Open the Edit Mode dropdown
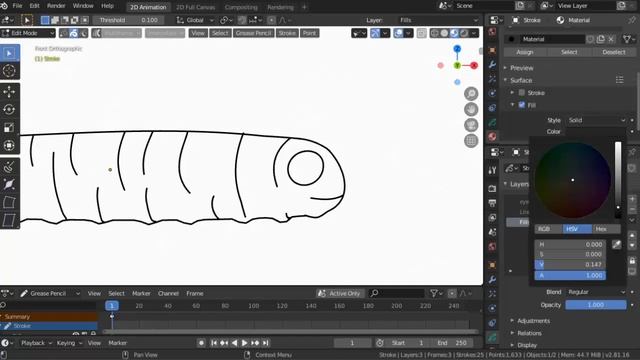 pos(28,33)
